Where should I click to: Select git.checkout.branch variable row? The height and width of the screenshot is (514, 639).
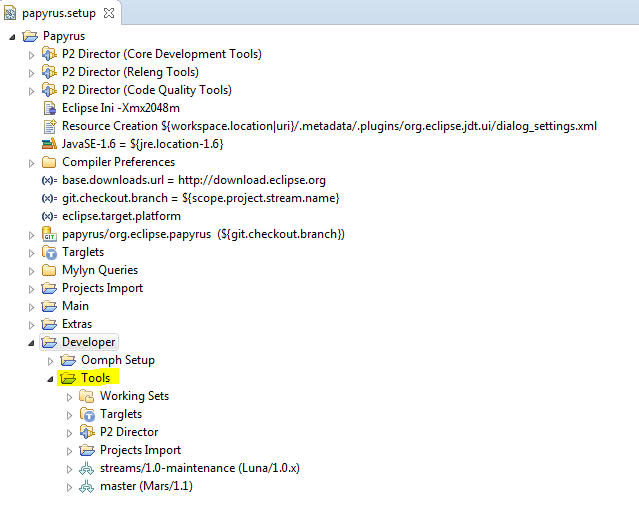(201, 198)
